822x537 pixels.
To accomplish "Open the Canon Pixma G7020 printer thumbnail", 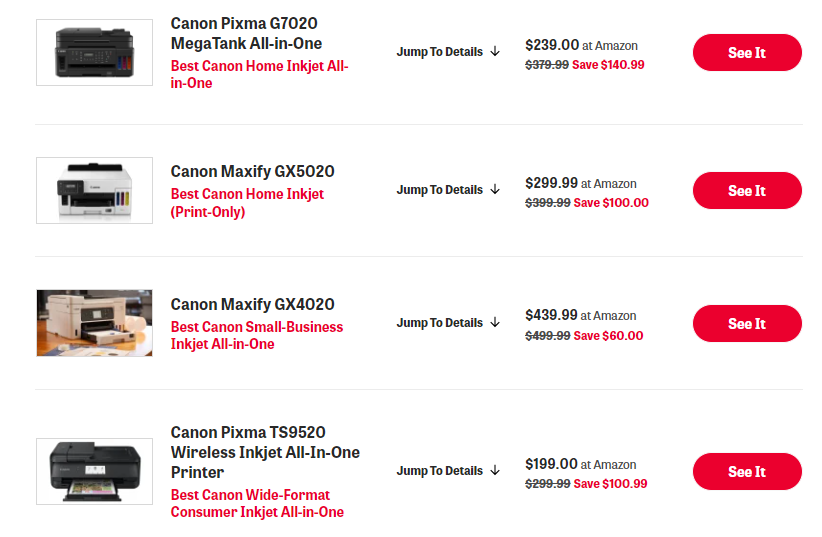I will 94,52.
